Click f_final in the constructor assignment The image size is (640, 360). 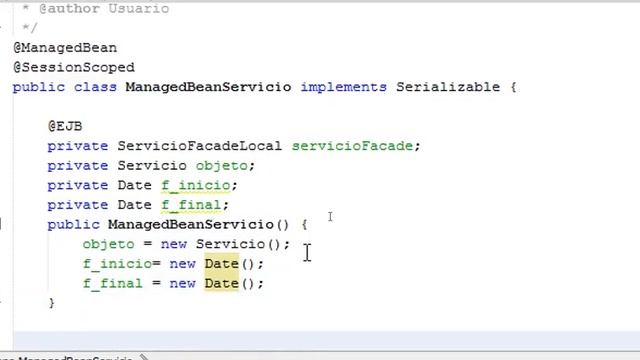click(x=113, y=283)
